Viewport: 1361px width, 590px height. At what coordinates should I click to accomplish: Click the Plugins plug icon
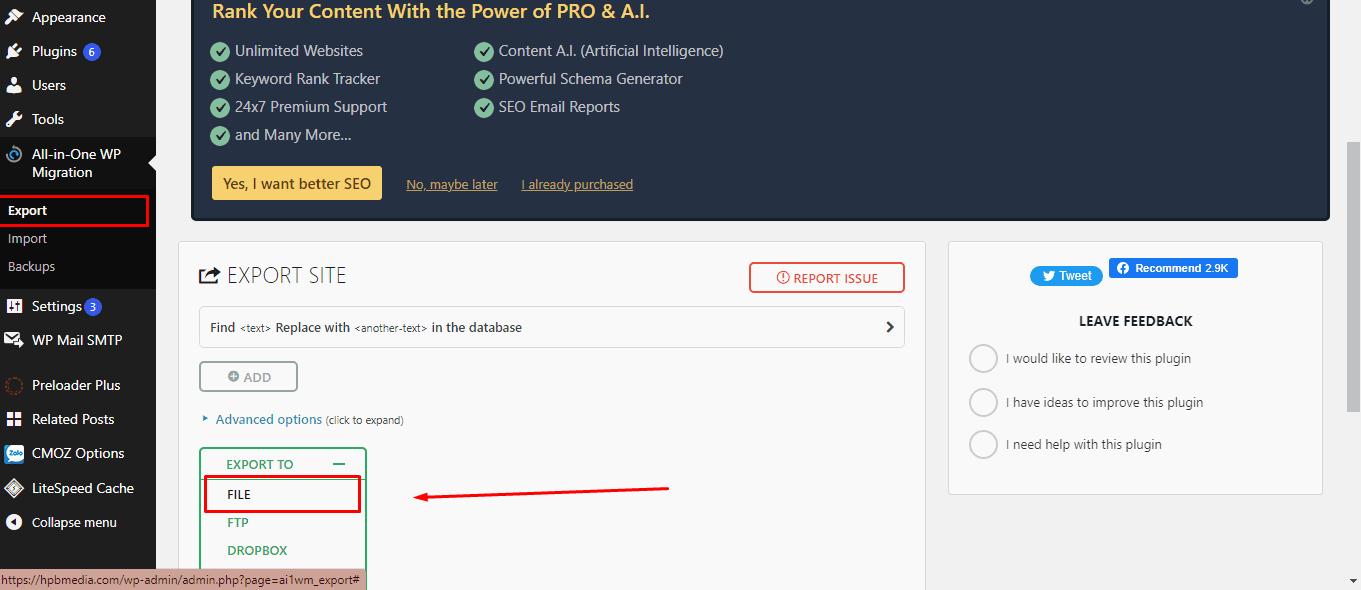tap(14, 51)
